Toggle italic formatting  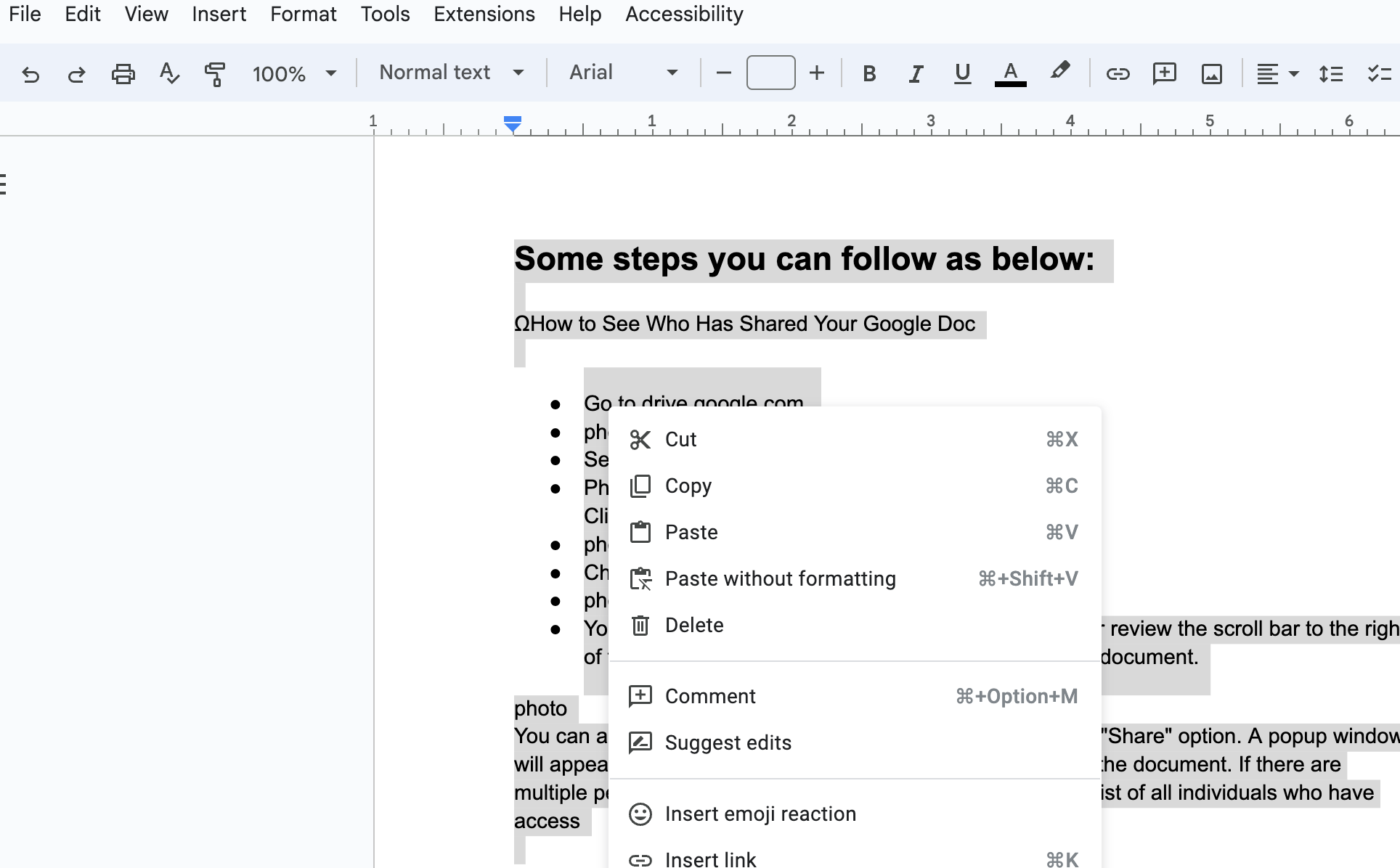point(916,73)
